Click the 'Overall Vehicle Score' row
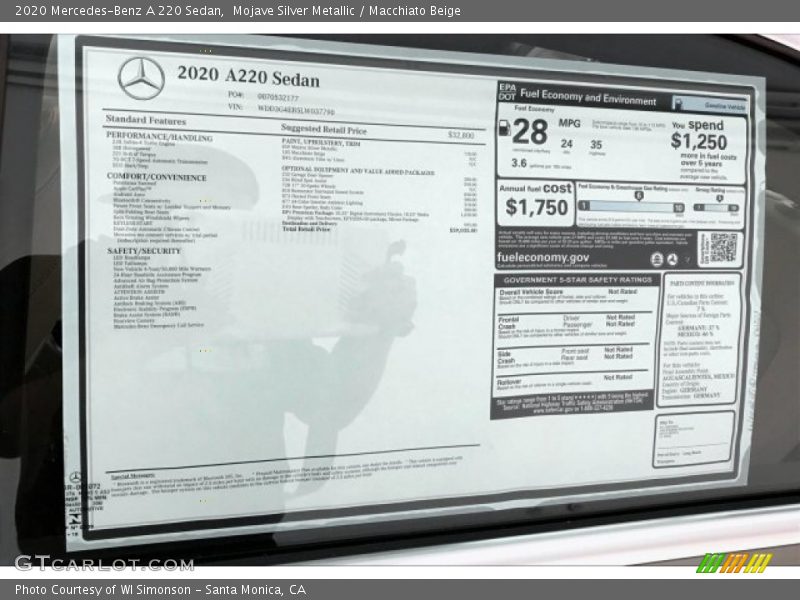The width and height of the screenshot is (800, 600). 574,298
